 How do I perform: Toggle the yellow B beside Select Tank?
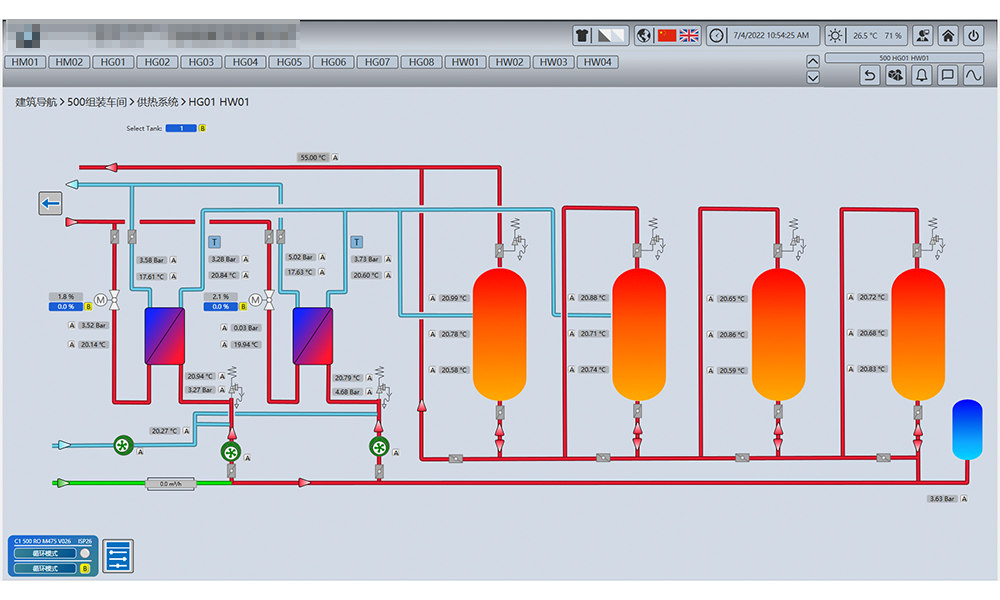click(203, 128)
